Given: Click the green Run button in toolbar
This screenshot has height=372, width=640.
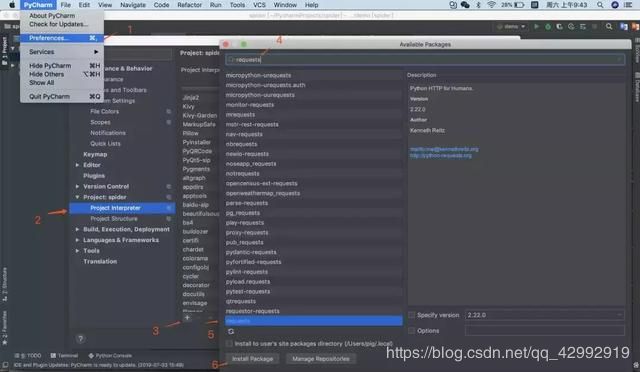Looking at the screenshot, I should [536, 27].
